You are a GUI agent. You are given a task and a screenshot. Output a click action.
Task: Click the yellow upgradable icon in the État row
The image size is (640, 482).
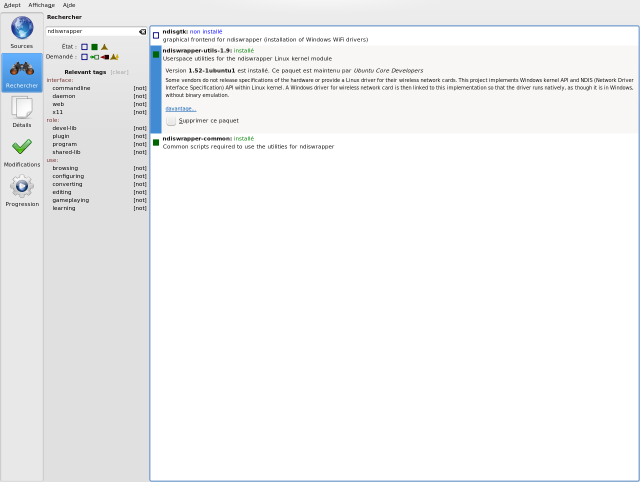point(104,47)
